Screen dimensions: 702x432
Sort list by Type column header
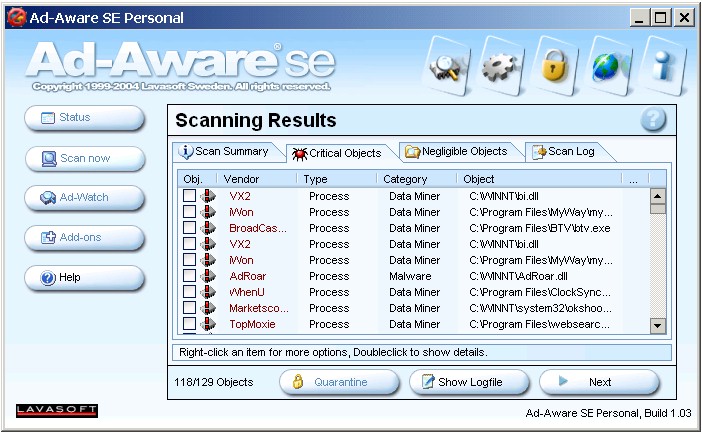pos(337,179)
